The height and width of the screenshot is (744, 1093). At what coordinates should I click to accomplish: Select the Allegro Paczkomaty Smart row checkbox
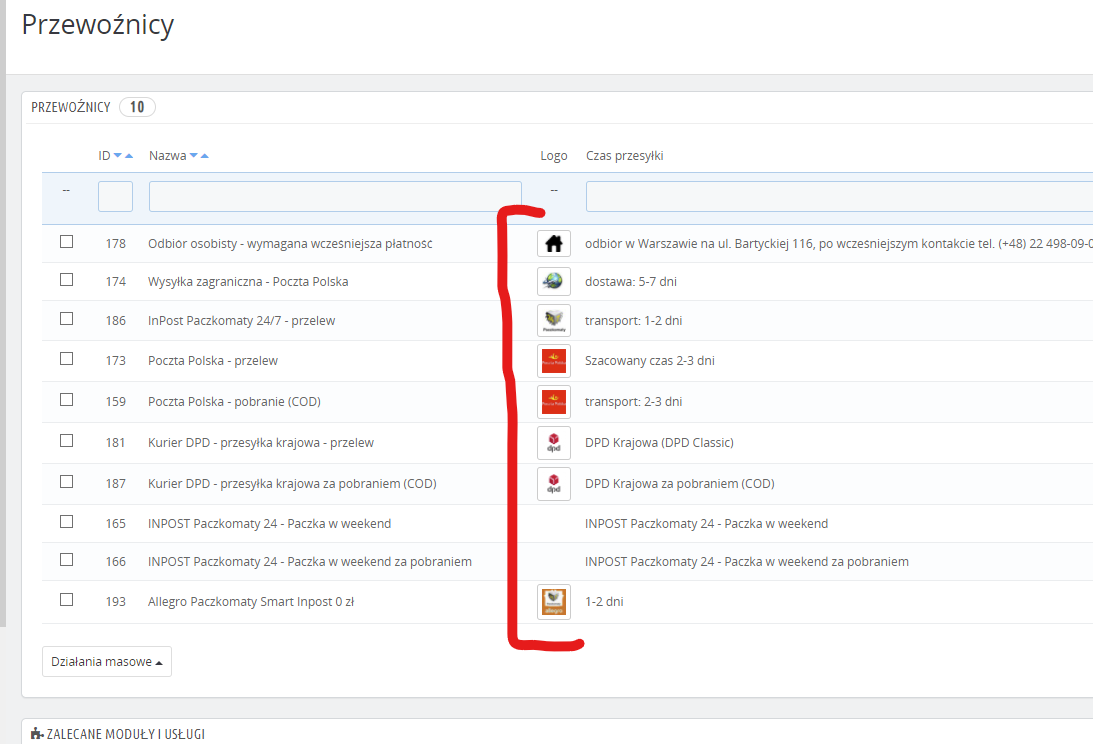pos(66,600)
